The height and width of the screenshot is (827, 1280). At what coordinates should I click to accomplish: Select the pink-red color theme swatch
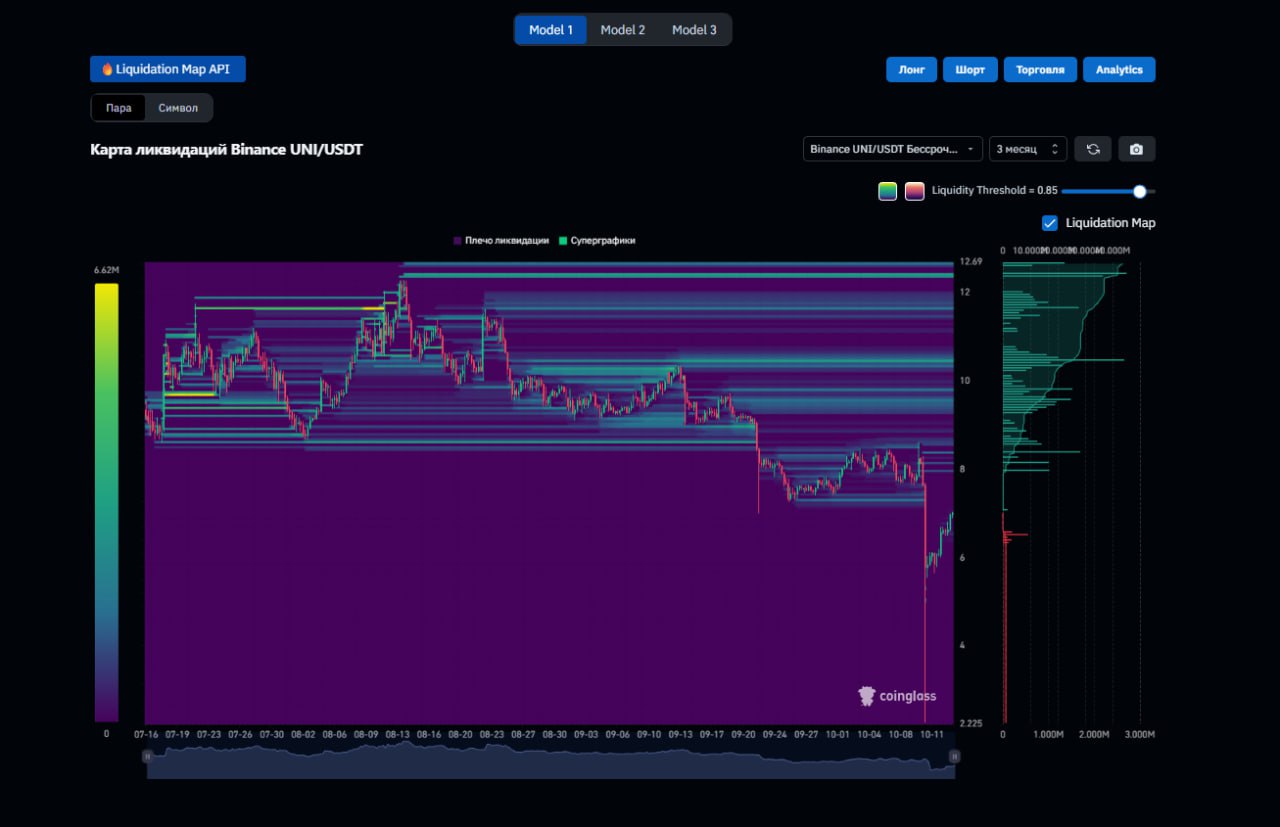click(x=915, y=191)
